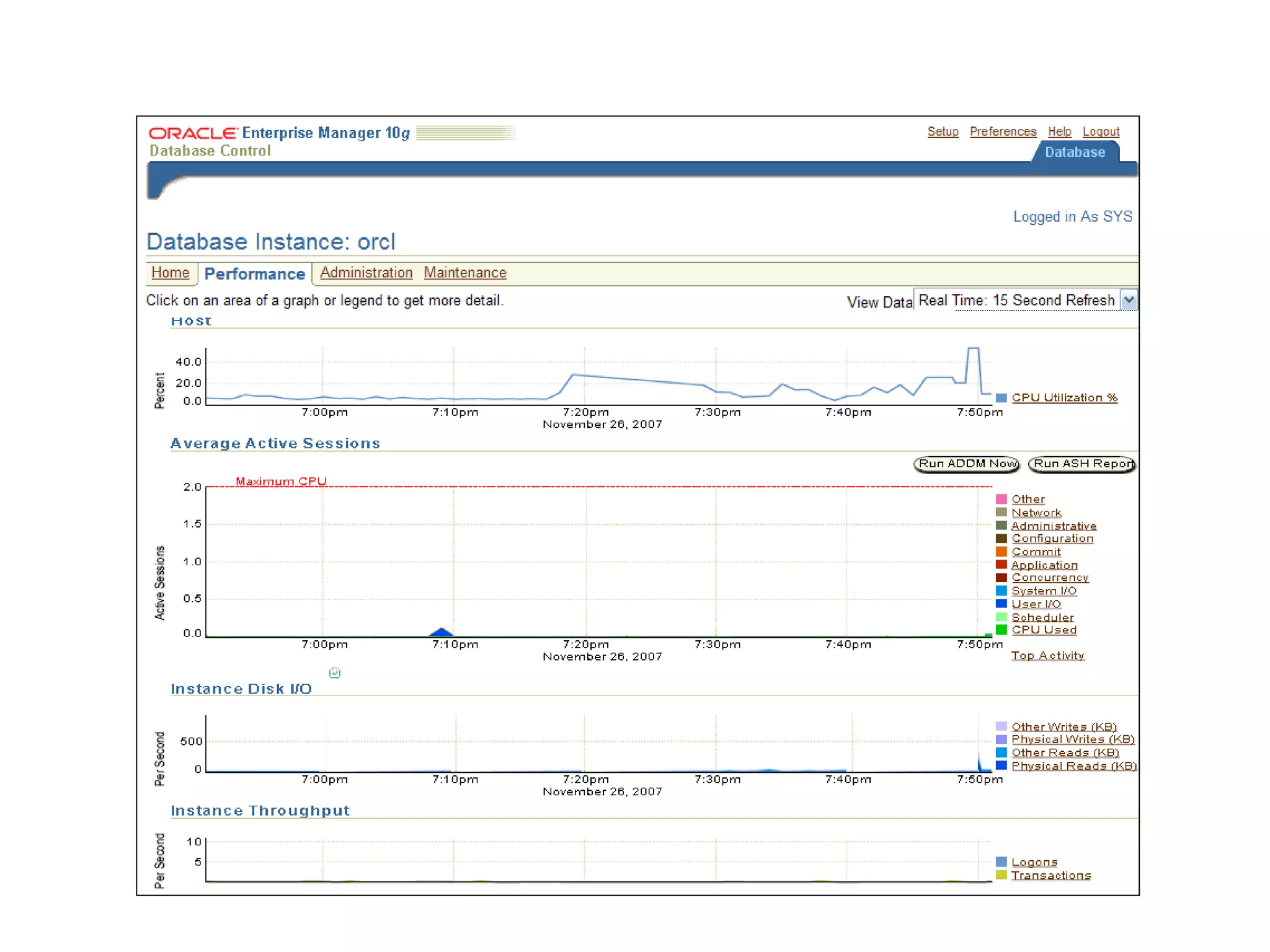This screenshot has height=952, width=1270.
Task: Click the Setup link in the header
Action: [943, 132]
